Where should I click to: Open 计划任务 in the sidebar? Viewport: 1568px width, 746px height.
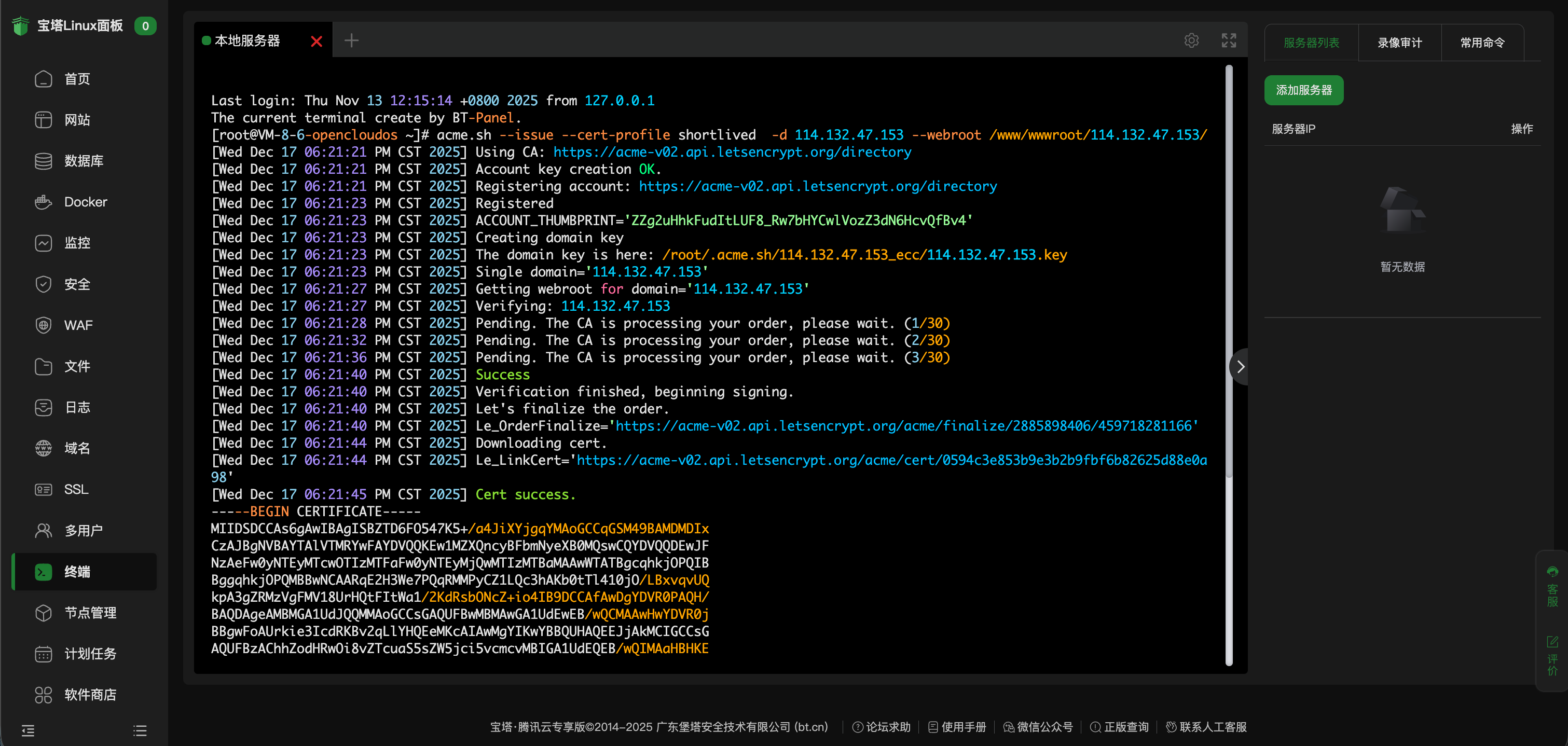point(89,654)
